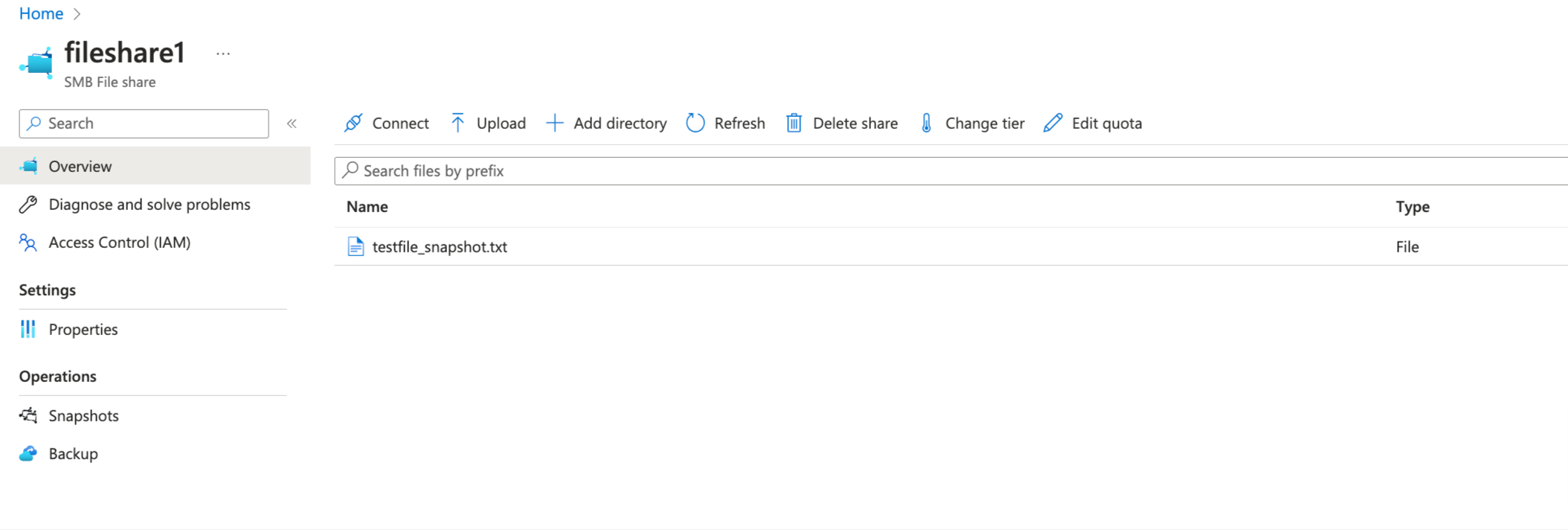Open the Overview menu item
This screenshot has width=1568, height=530.
[155, 166]
